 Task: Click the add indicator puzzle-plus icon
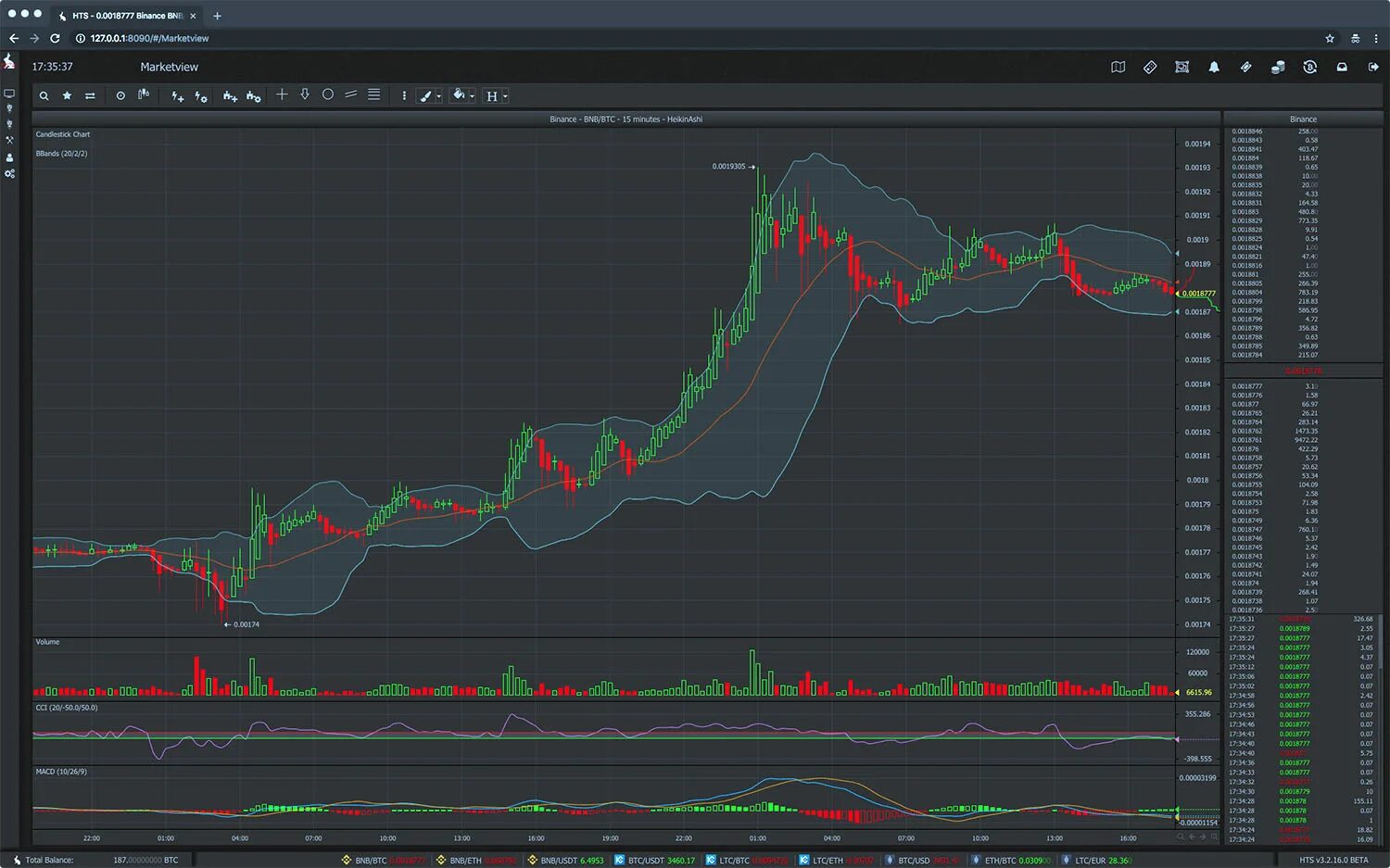tap(230, 95)
